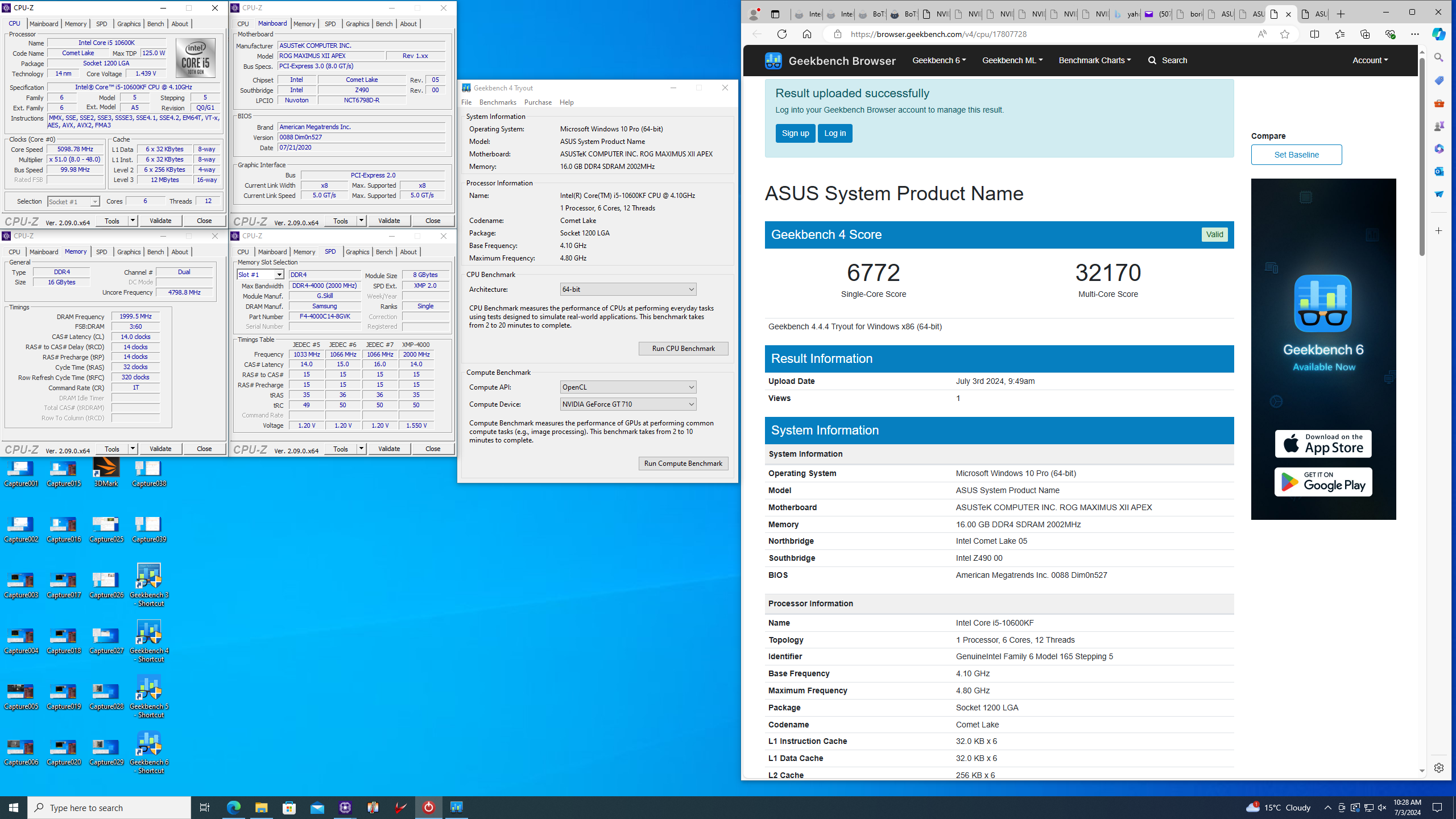Open File menu in Geekbench 4 Tryout
Image resolution: width=1456 pixels, height=819 pixels.
[466, 102]
